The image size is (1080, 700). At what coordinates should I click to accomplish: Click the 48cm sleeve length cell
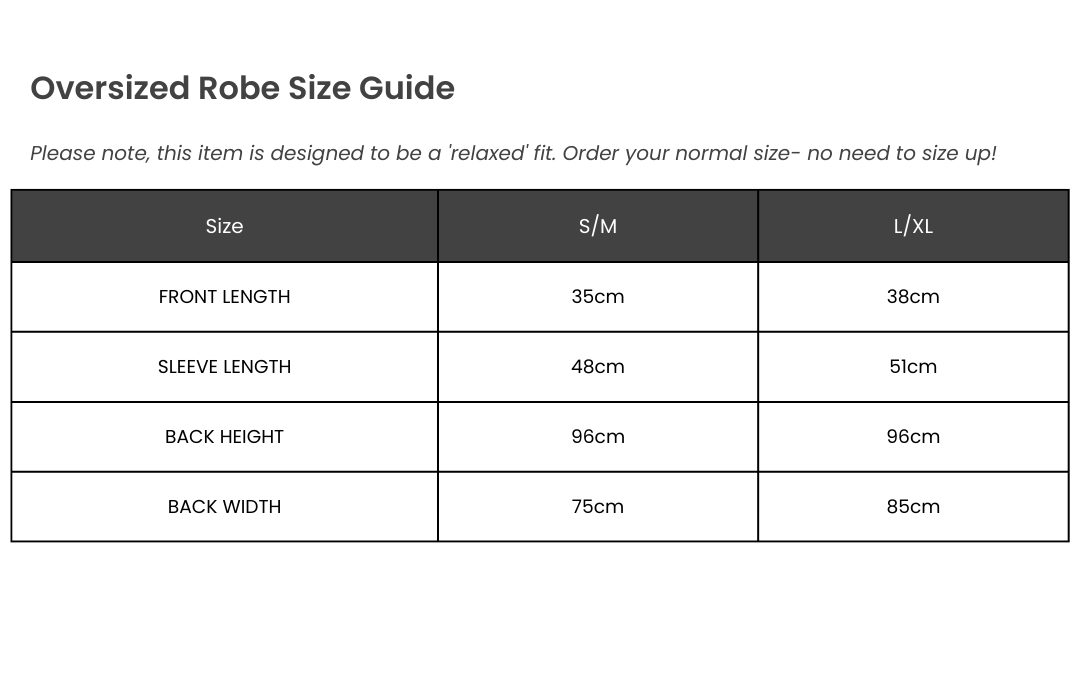[x=598, y=367]
